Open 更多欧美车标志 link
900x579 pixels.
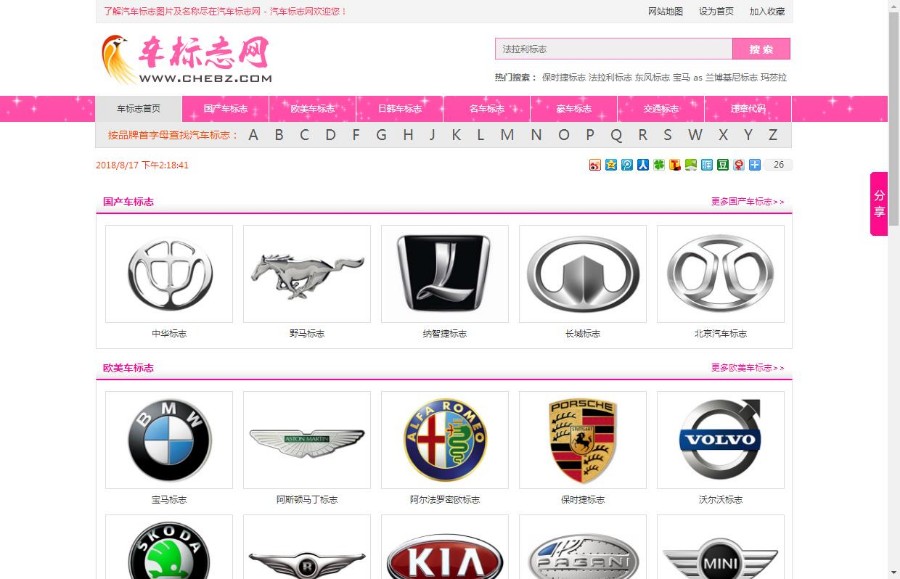[x=747, y=368]
